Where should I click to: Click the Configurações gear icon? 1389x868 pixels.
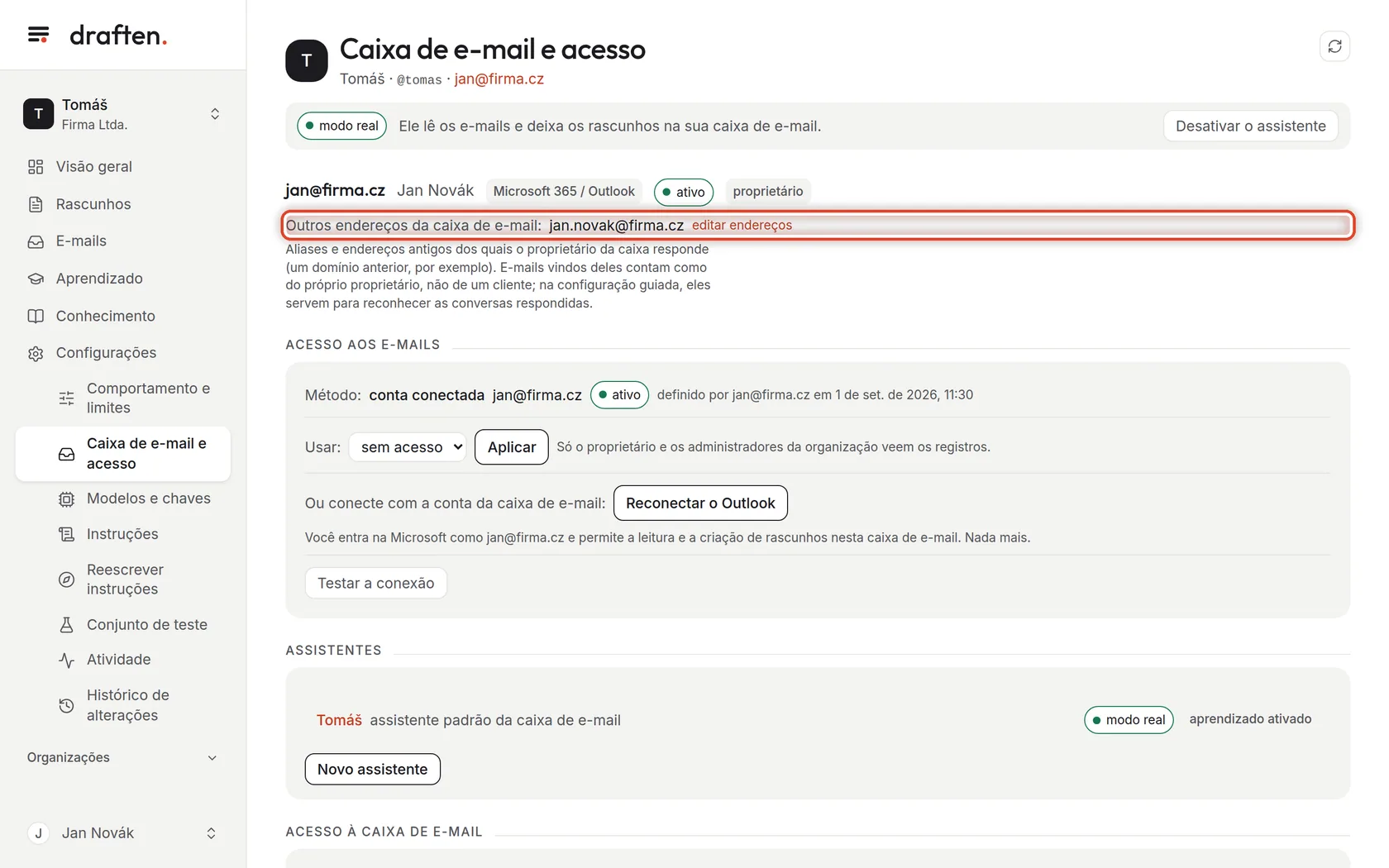(36, 353)
